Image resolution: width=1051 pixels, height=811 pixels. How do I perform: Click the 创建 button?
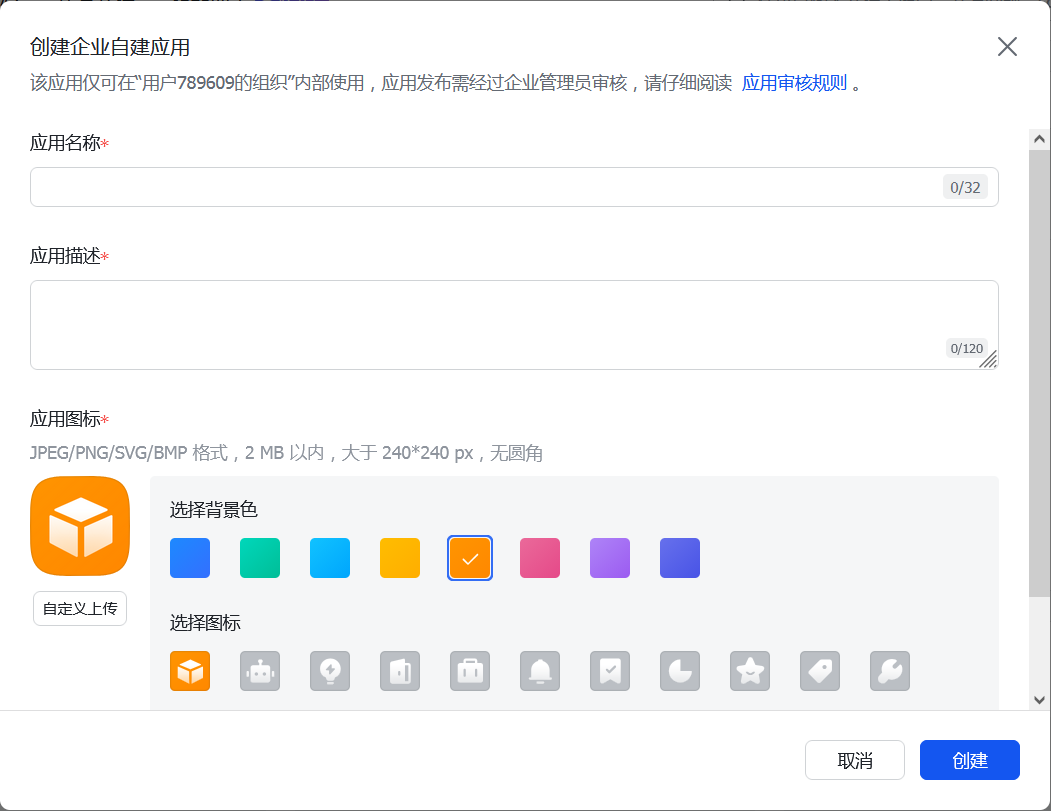point(970,760)
